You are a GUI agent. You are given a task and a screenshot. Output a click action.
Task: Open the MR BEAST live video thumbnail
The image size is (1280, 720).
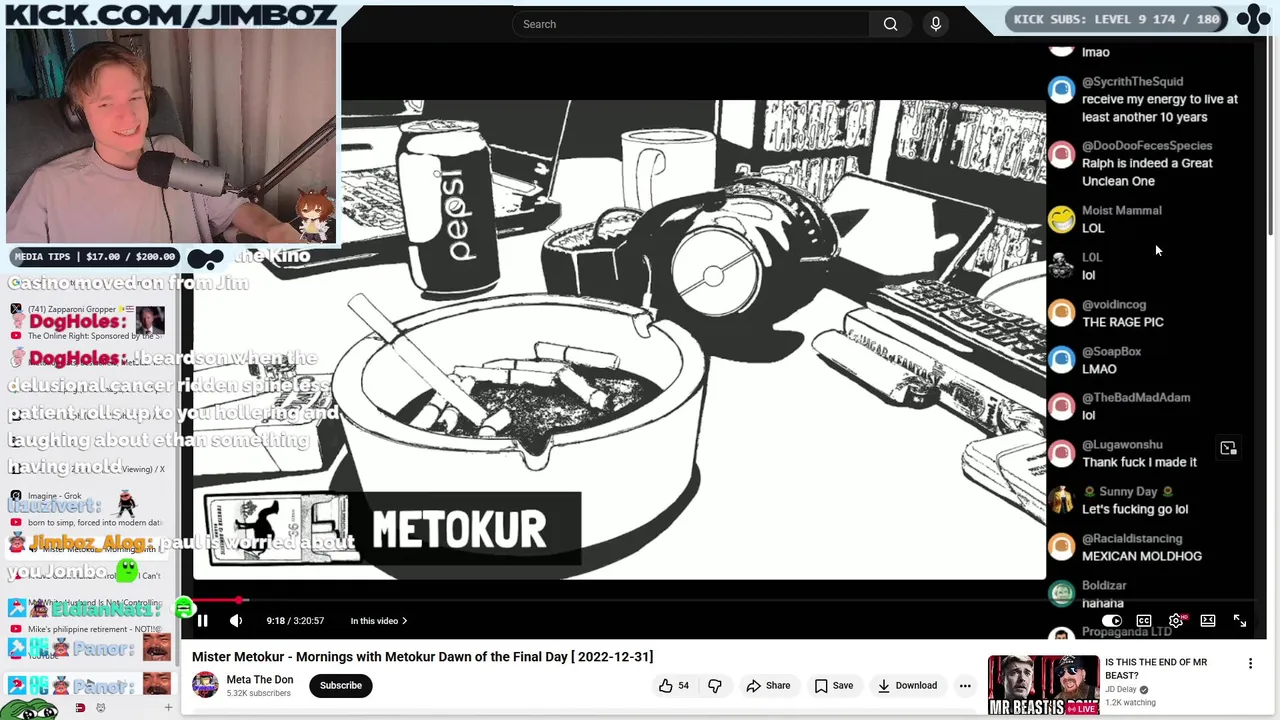(1043, 686)
